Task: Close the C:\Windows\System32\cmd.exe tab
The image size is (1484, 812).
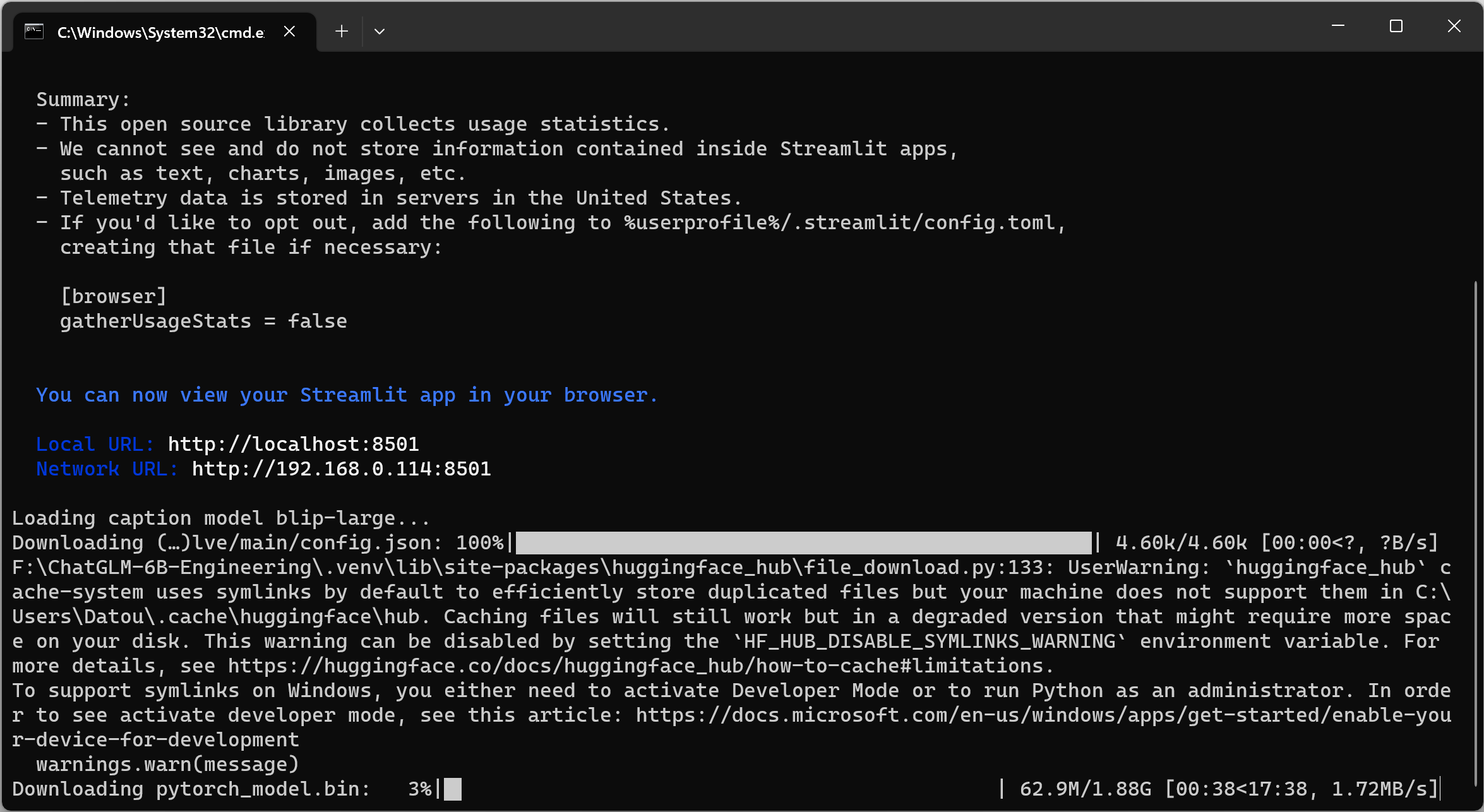Action: [289, 31]
